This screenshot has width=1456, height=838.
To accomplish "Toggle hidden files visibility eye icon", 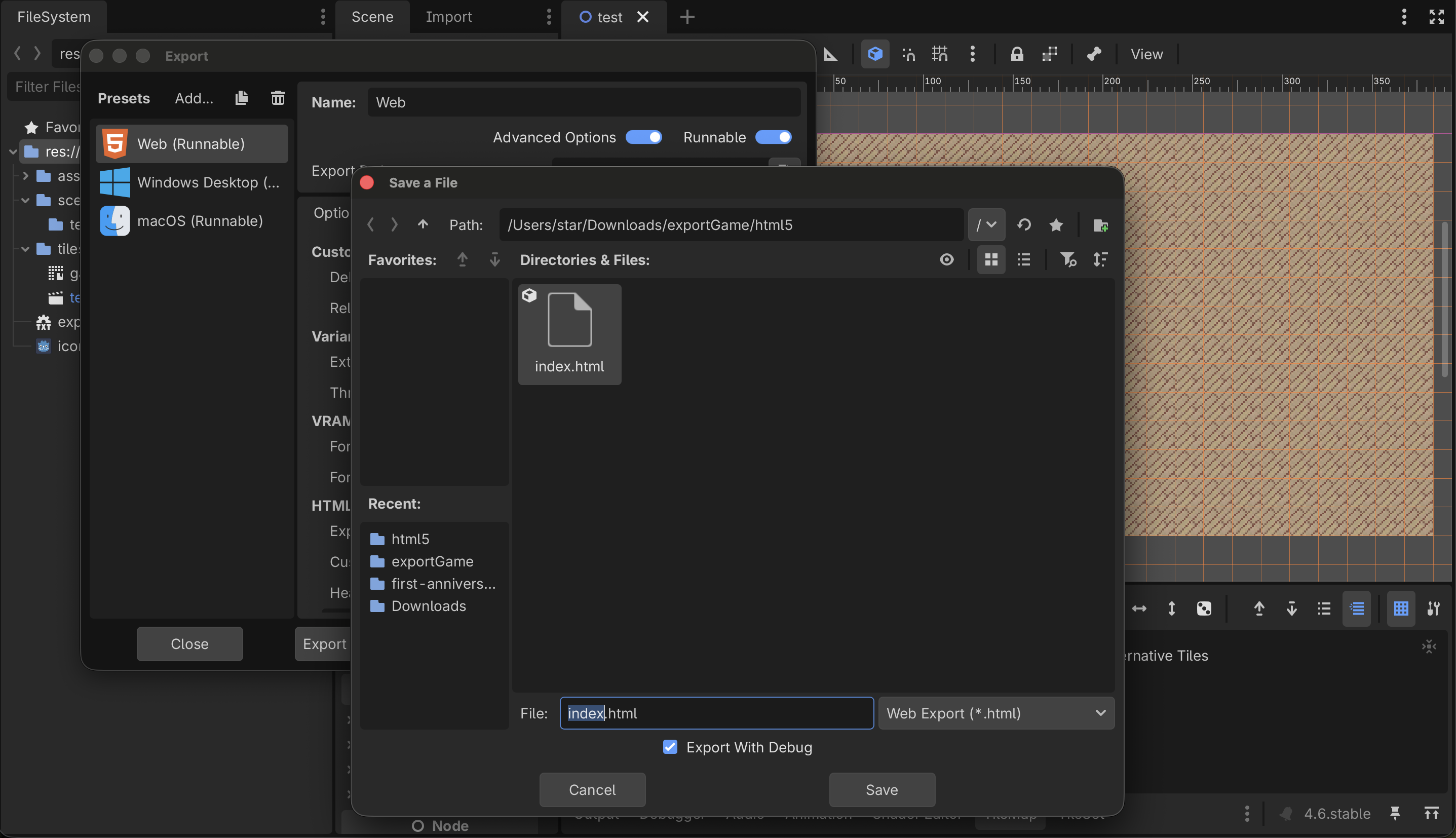I will [946, 259].
